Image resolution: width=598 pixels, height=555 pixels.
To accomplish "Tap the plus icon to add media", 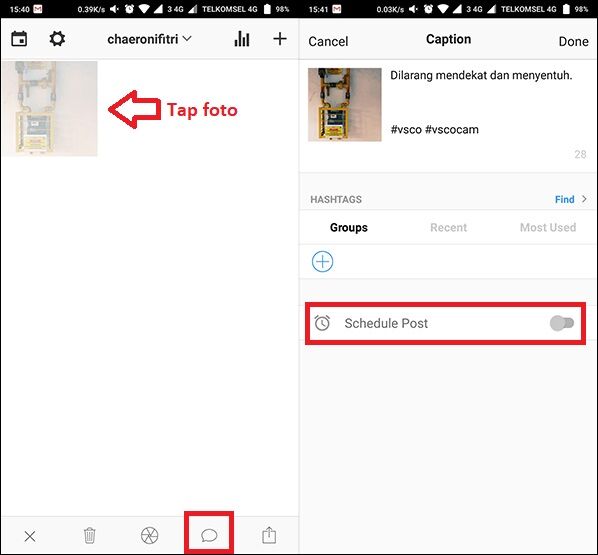I will pyautogui.click(x=280, y=39).
